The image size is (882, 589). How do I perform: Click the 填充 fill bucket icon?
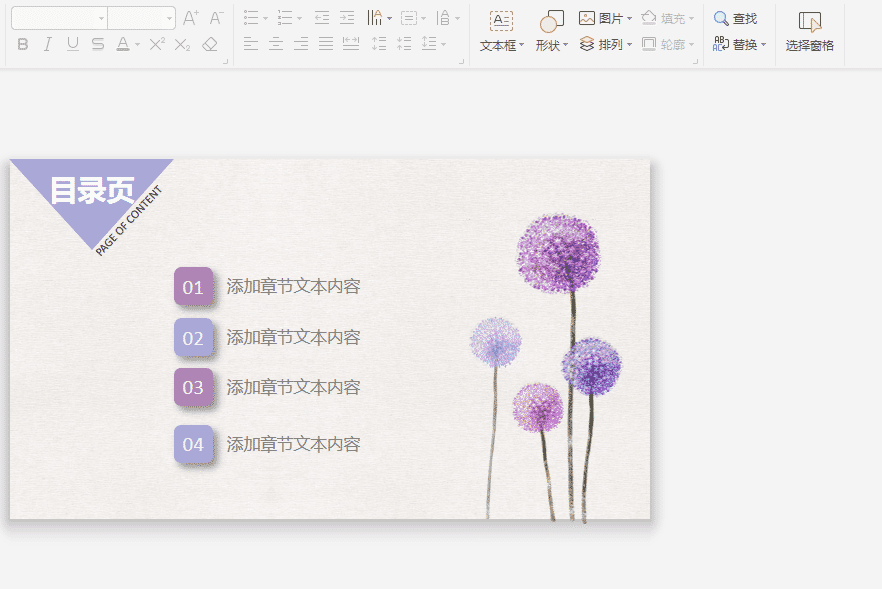[x=649, y=19]
